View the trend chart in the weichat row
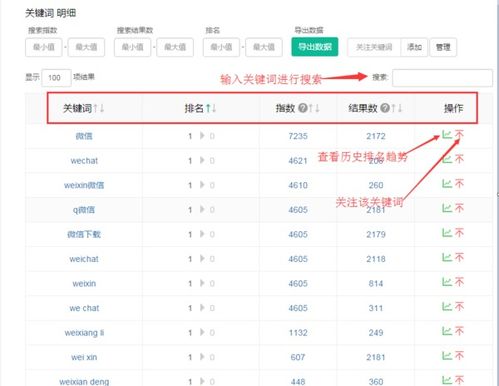This screenshot has width=499, height=386. pyautogui.click(x=447, y=257)
